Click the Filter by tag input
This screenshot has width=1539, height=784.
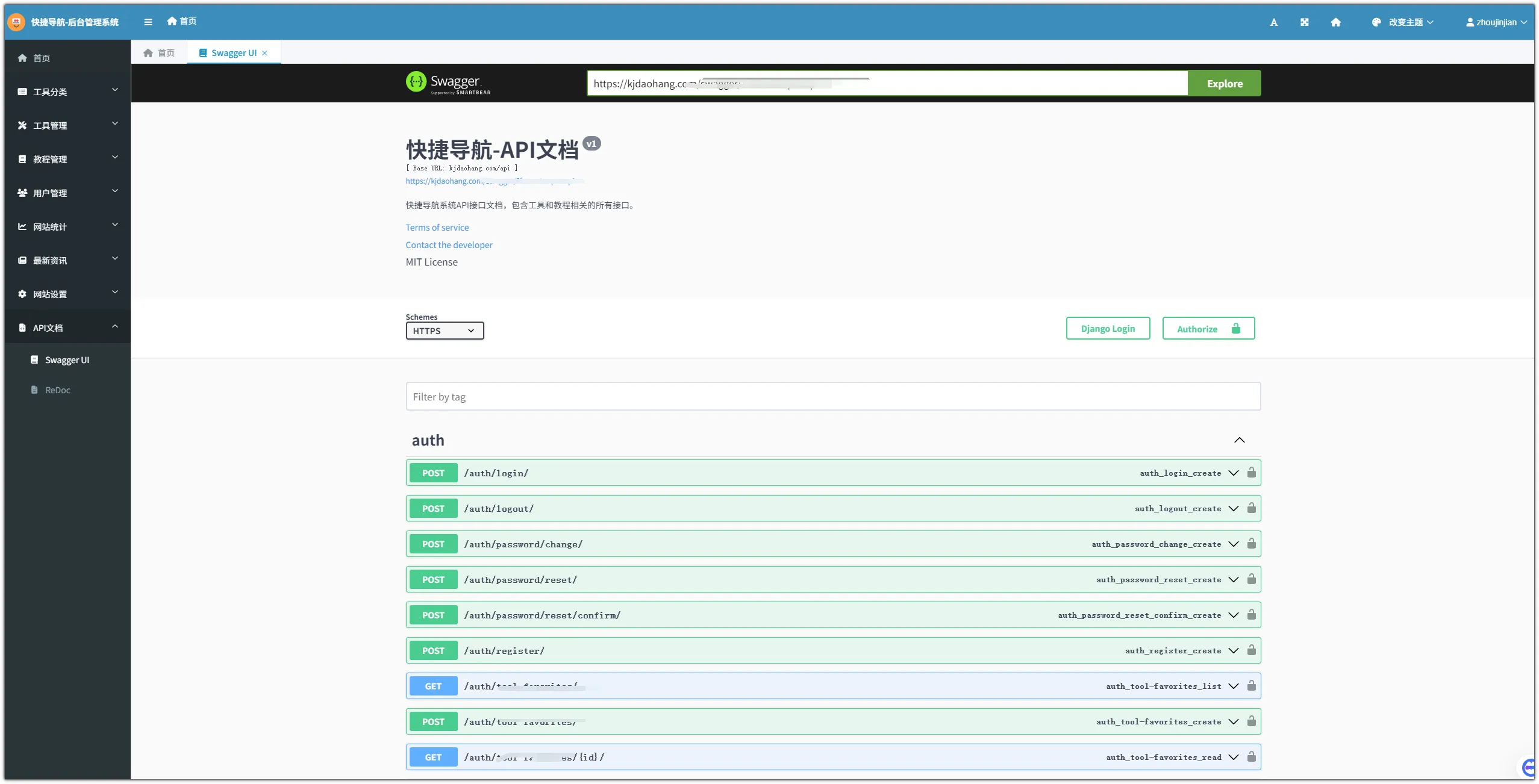click(x=832, y=397)
